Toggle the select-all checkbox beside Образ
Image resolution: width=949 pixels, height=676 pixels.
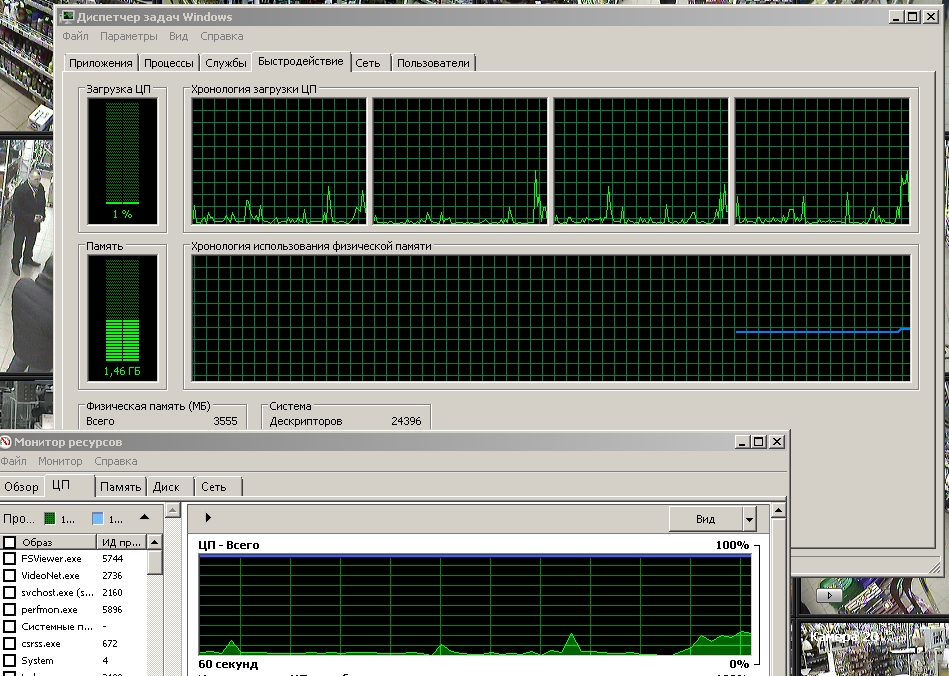click(x=10, y=542)
